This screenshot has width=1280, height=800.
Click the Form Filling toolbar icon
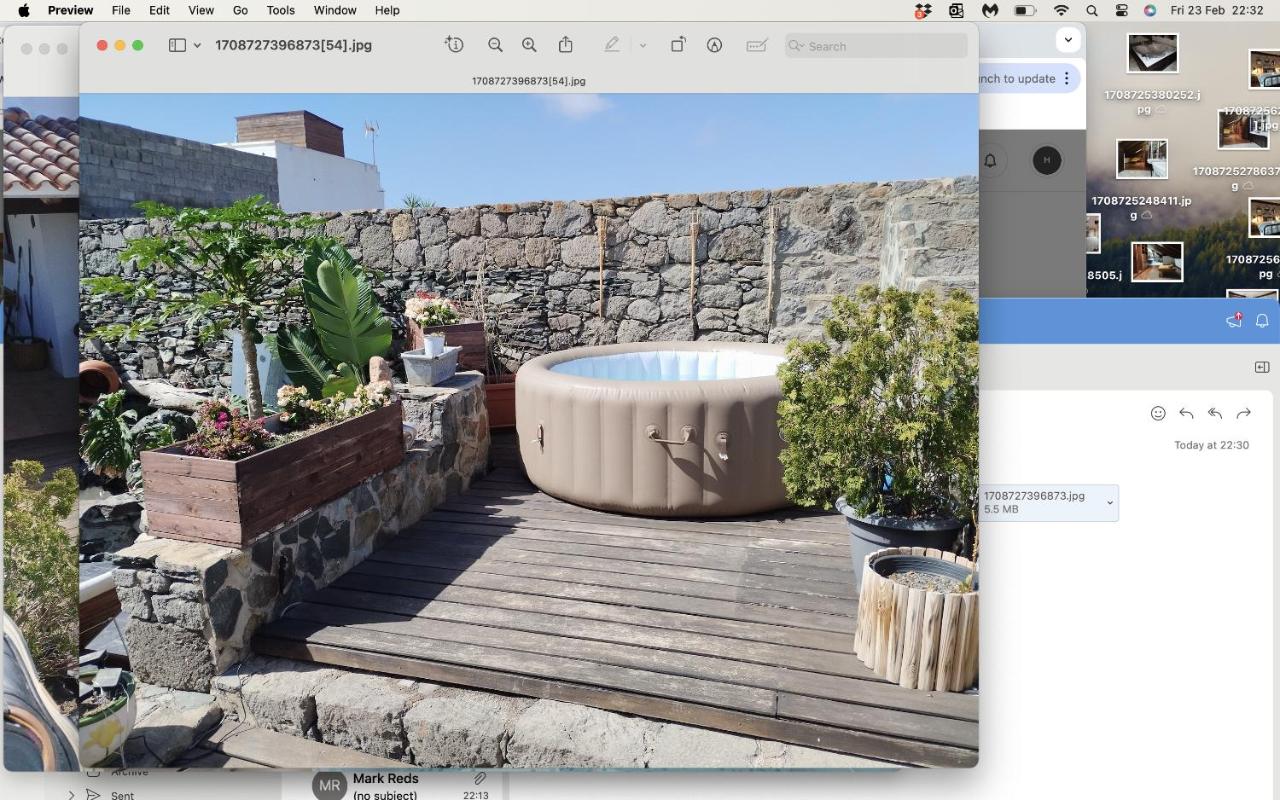coord(757,45)
